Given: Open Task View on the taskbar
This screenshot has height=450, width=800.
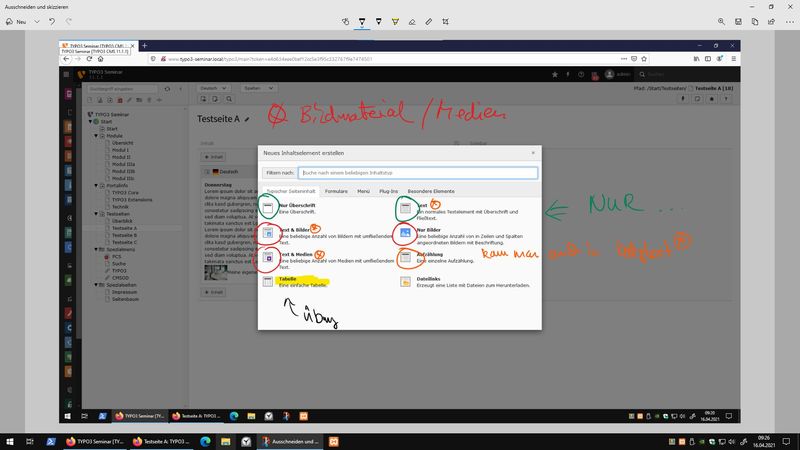Looking at the screenshot, I should [x=30, y=441].
